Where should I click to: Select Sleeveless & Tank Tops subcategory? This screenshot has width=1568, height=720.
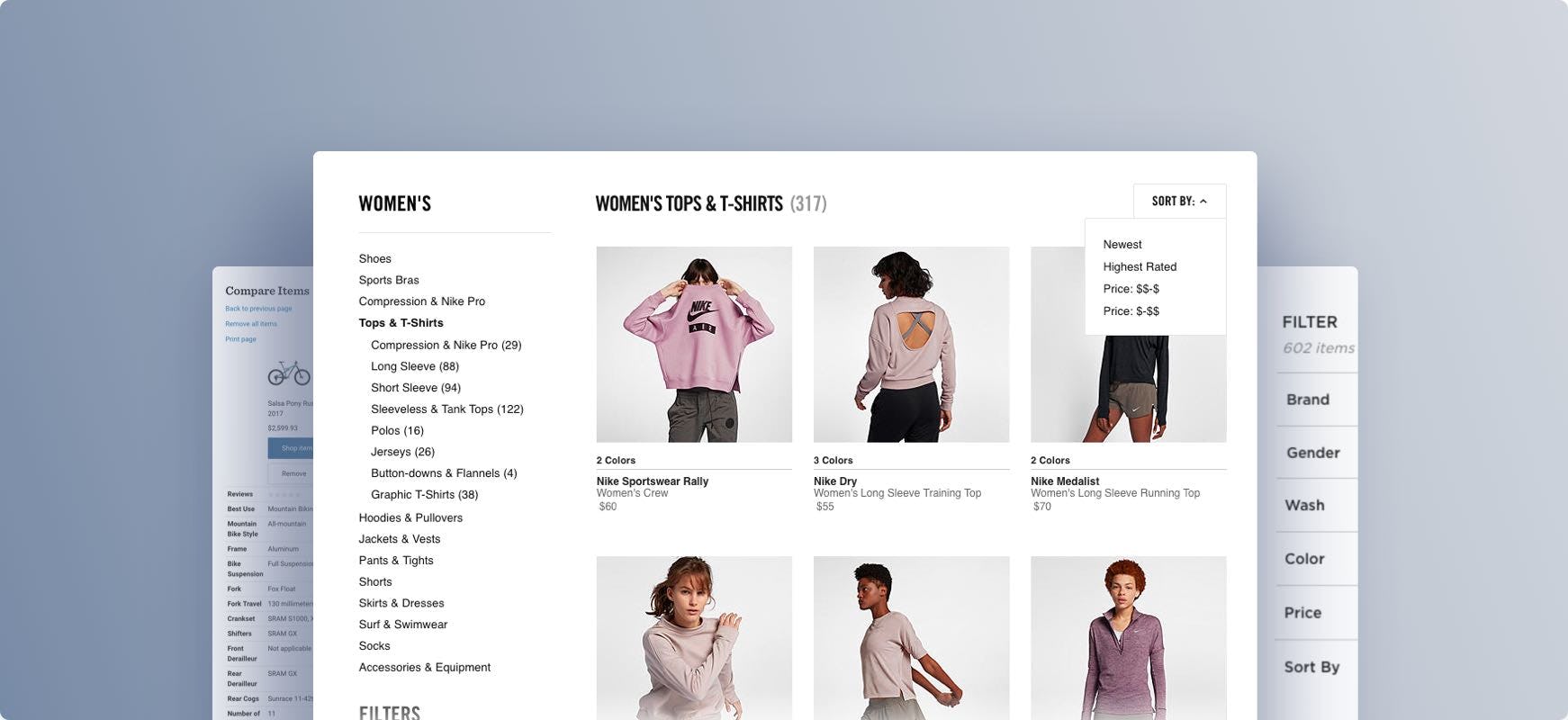click(446, 409)
